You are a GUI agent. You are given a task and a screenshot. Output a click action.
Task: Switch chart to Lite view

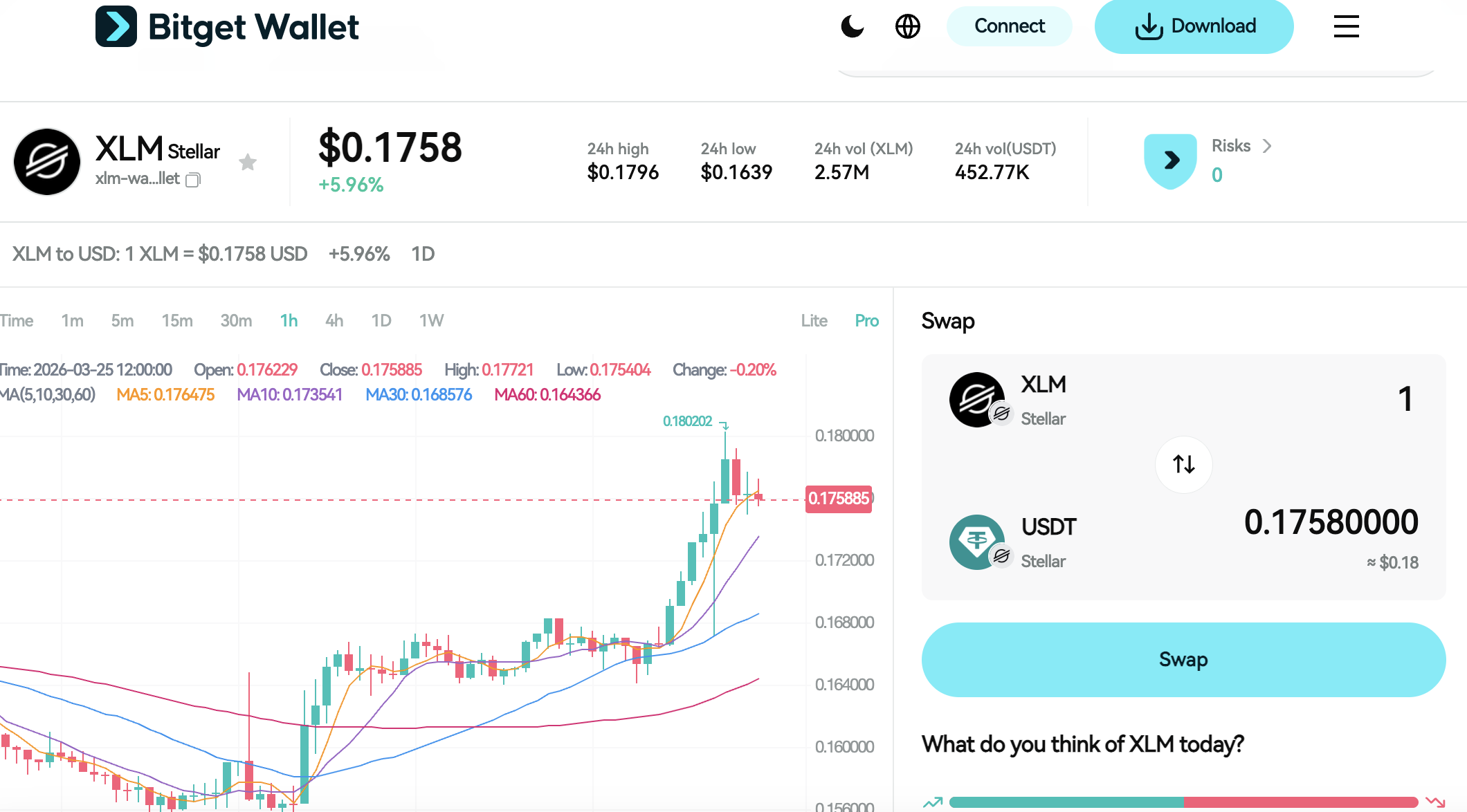pyautogui.click(x=814, y=320)
